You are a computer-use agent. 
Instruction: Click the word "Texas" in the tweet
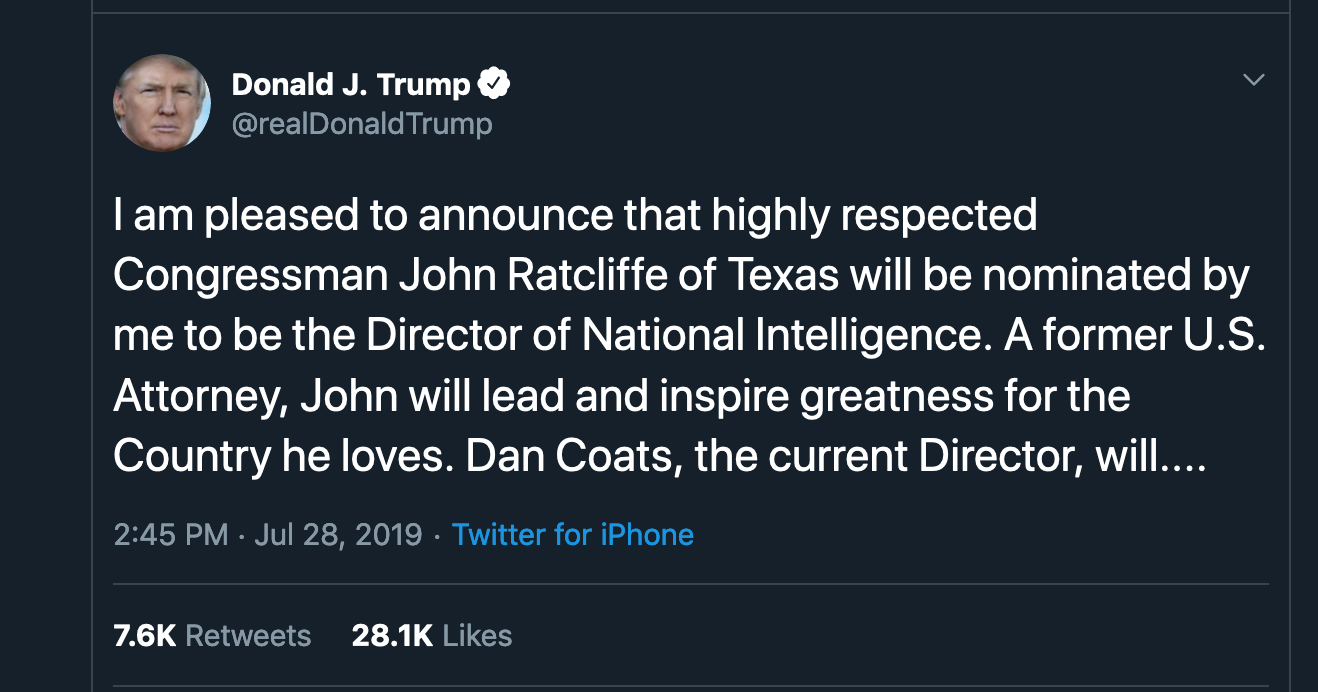[x=782, y=276]
